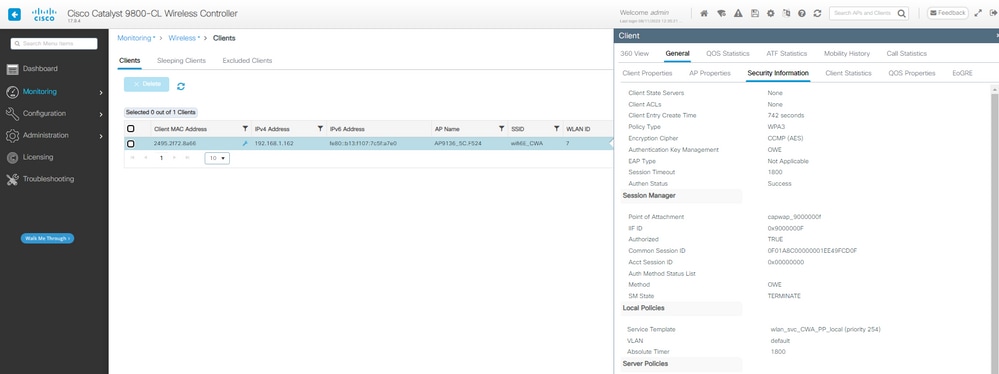Open the Cisco logo home link
The image size is (999, 374).
[x=44, y=13]
